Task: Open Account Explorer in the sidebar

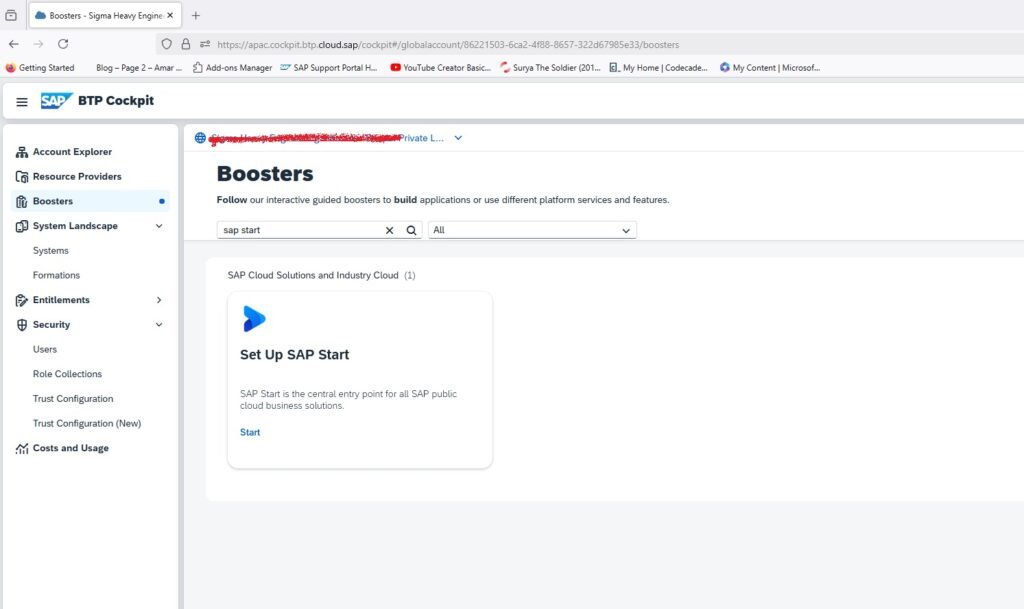Action: tap(72, 152)
